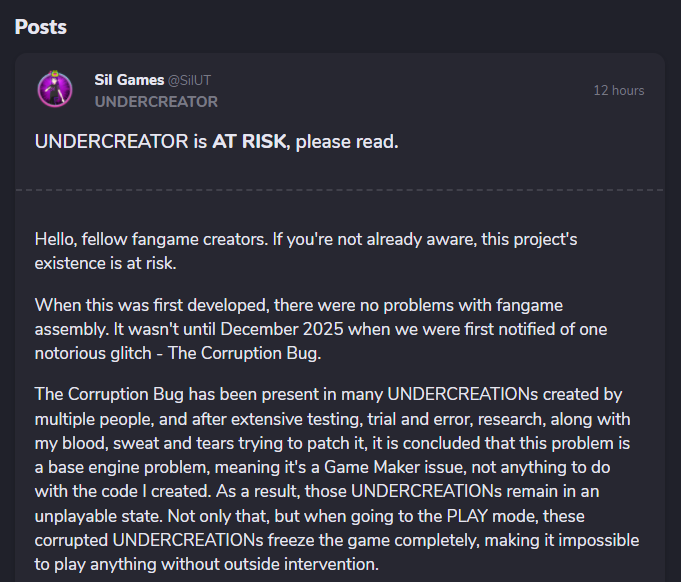Click the @SilUT username handle
The width and height of the screenshot is (681, 582).
tap(197, 81)
